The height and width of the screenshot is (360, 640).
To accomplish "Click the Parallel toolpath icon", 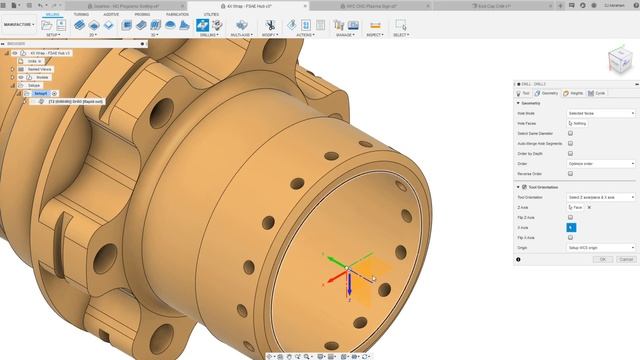I will (156, 25).
